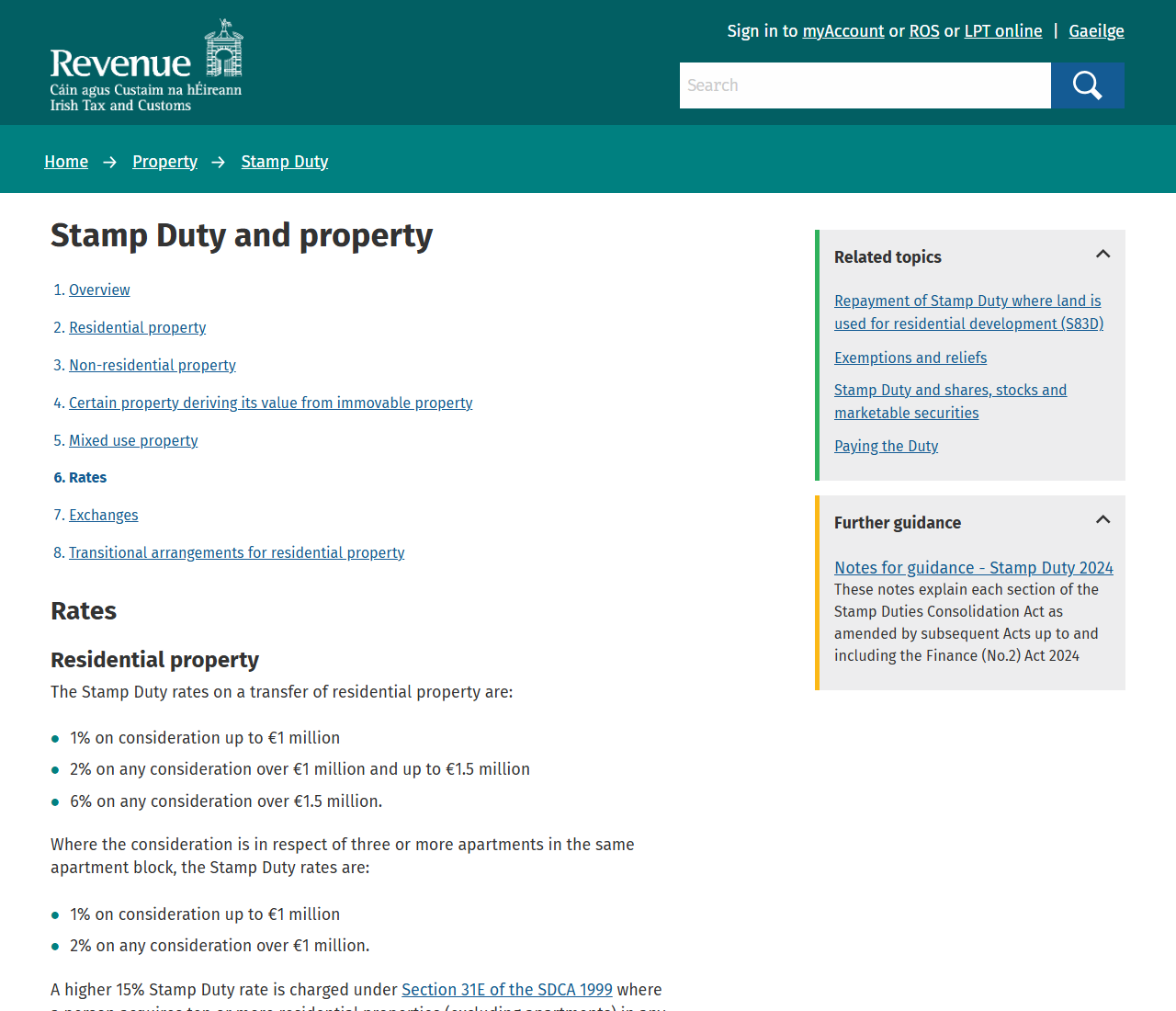Open the LPT online link
This screenshot has width=1176, height=1011.
[1003, 31]
